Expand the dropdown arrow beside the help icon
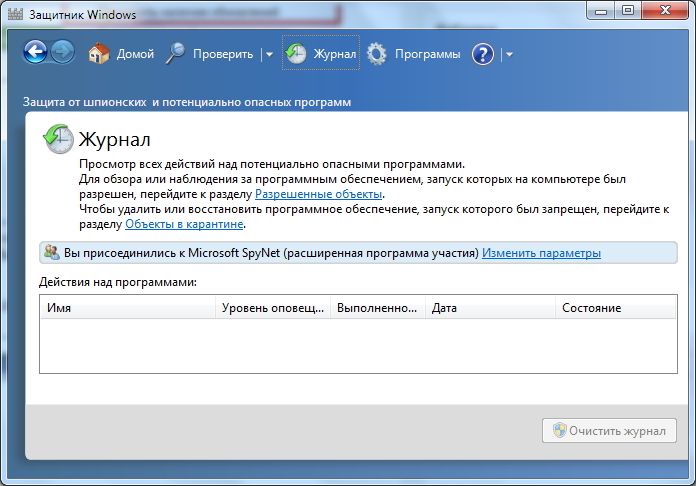 click(x=509, y=55)
